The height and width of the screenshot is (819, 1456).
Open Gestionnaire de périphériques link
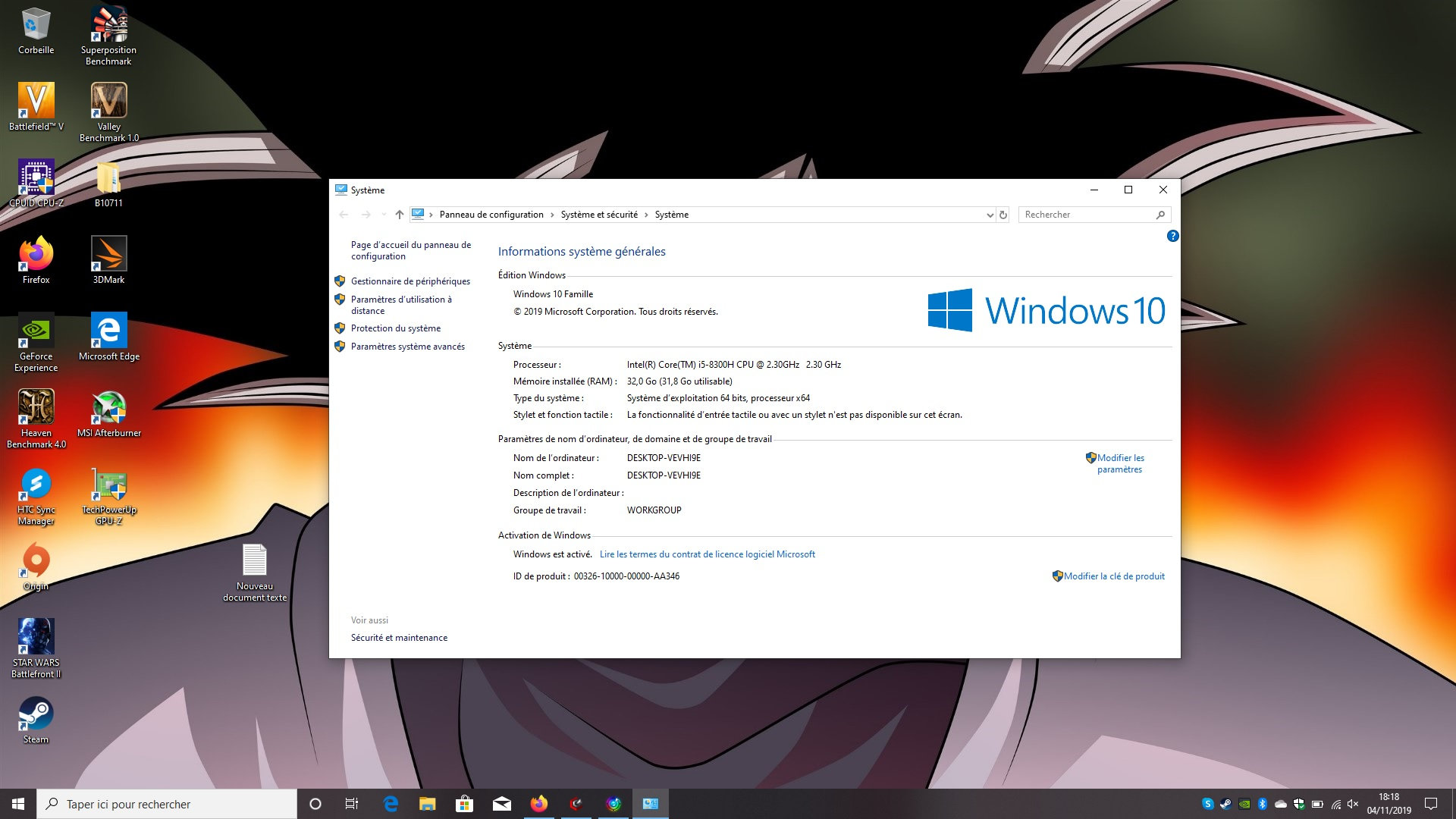(x=410, y=281)
